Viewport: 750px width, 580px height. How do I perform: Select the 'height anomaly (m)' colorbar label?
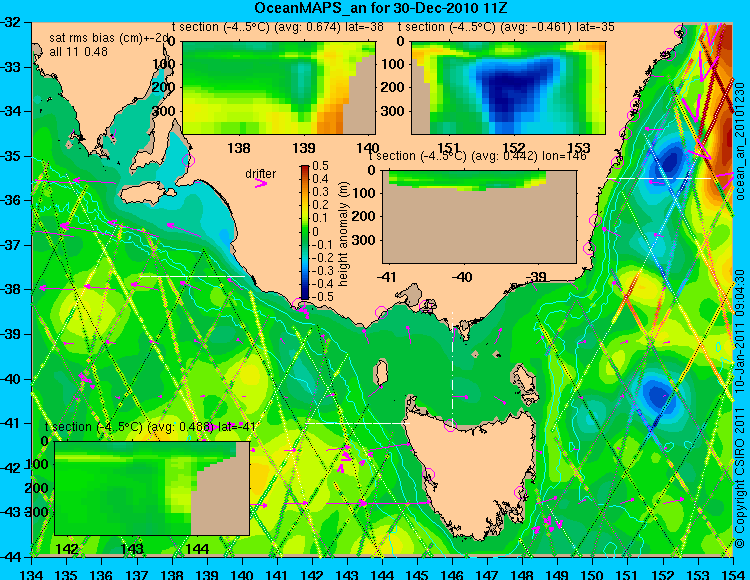(343, 234)
